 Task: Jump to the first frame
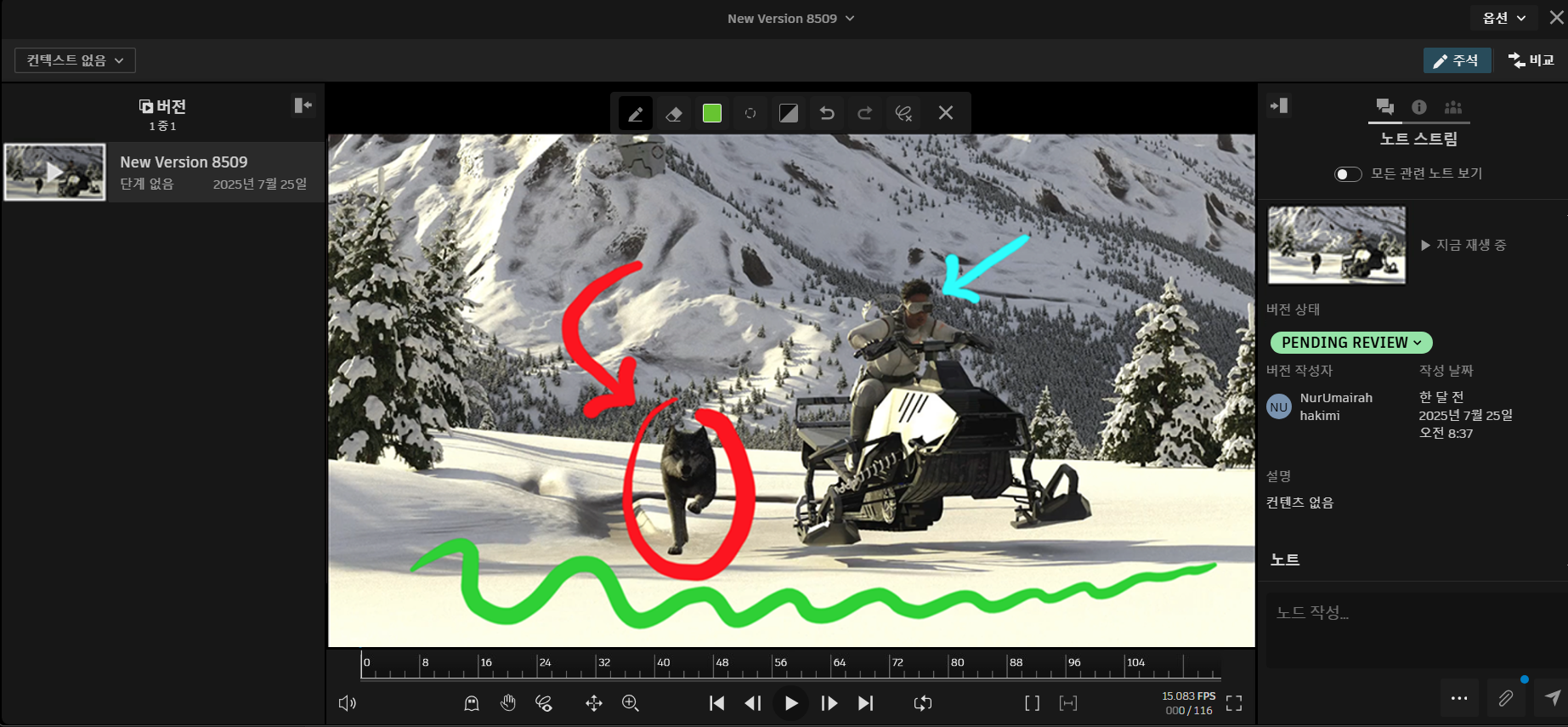pyautogui.click(x=717, y=703)
